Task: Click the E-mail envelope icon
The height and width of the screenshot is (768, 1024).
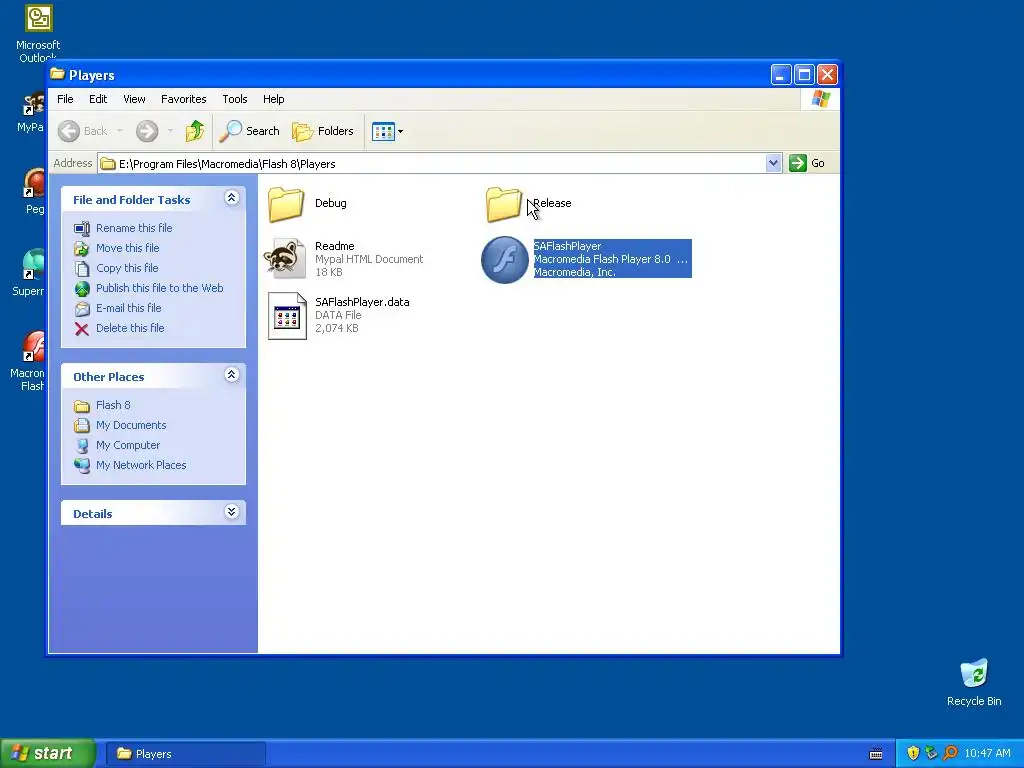Action: pyautogui.click(x=82, y=309)
